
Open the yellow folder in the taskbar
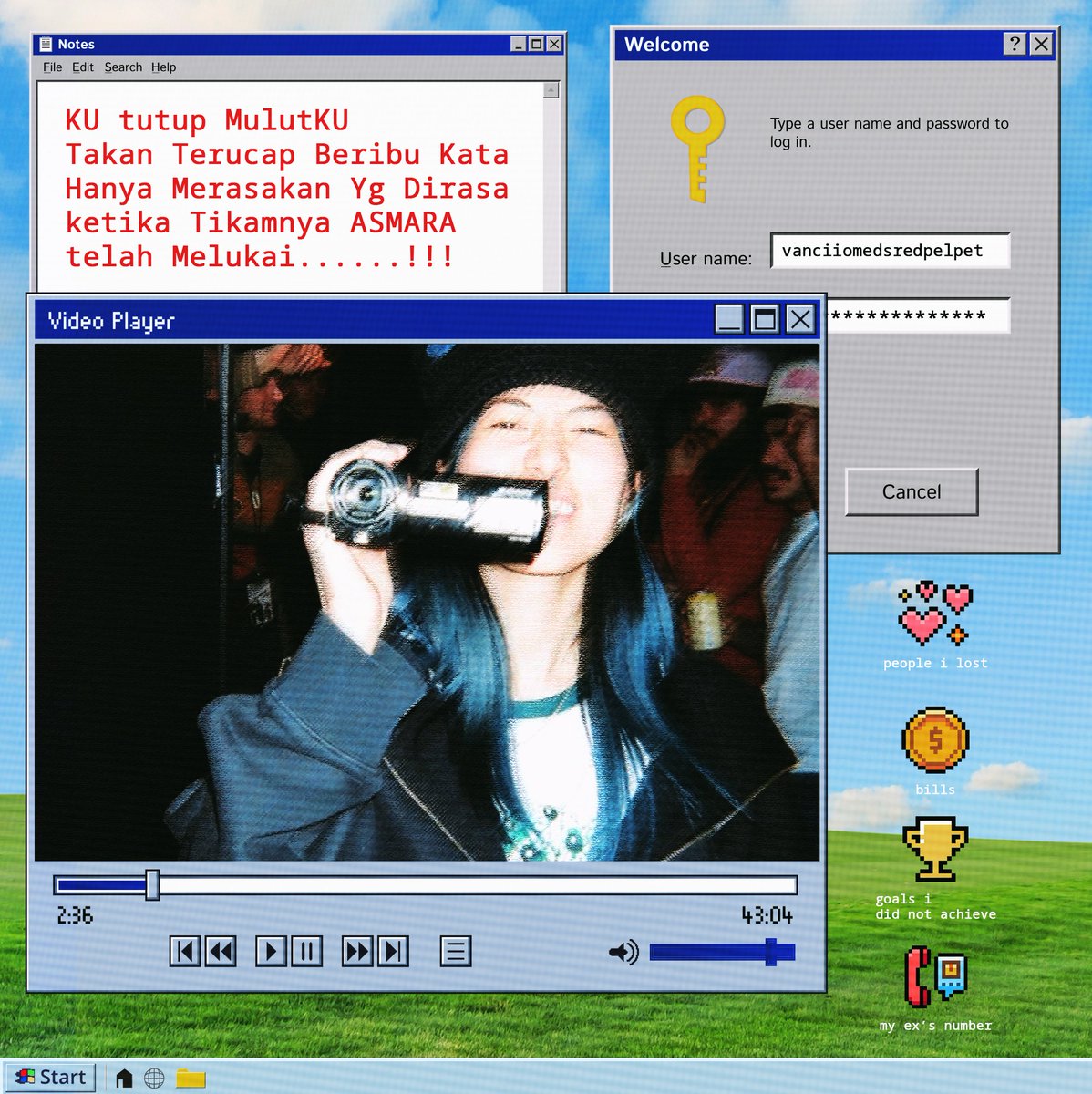(x=191, y=1078)
